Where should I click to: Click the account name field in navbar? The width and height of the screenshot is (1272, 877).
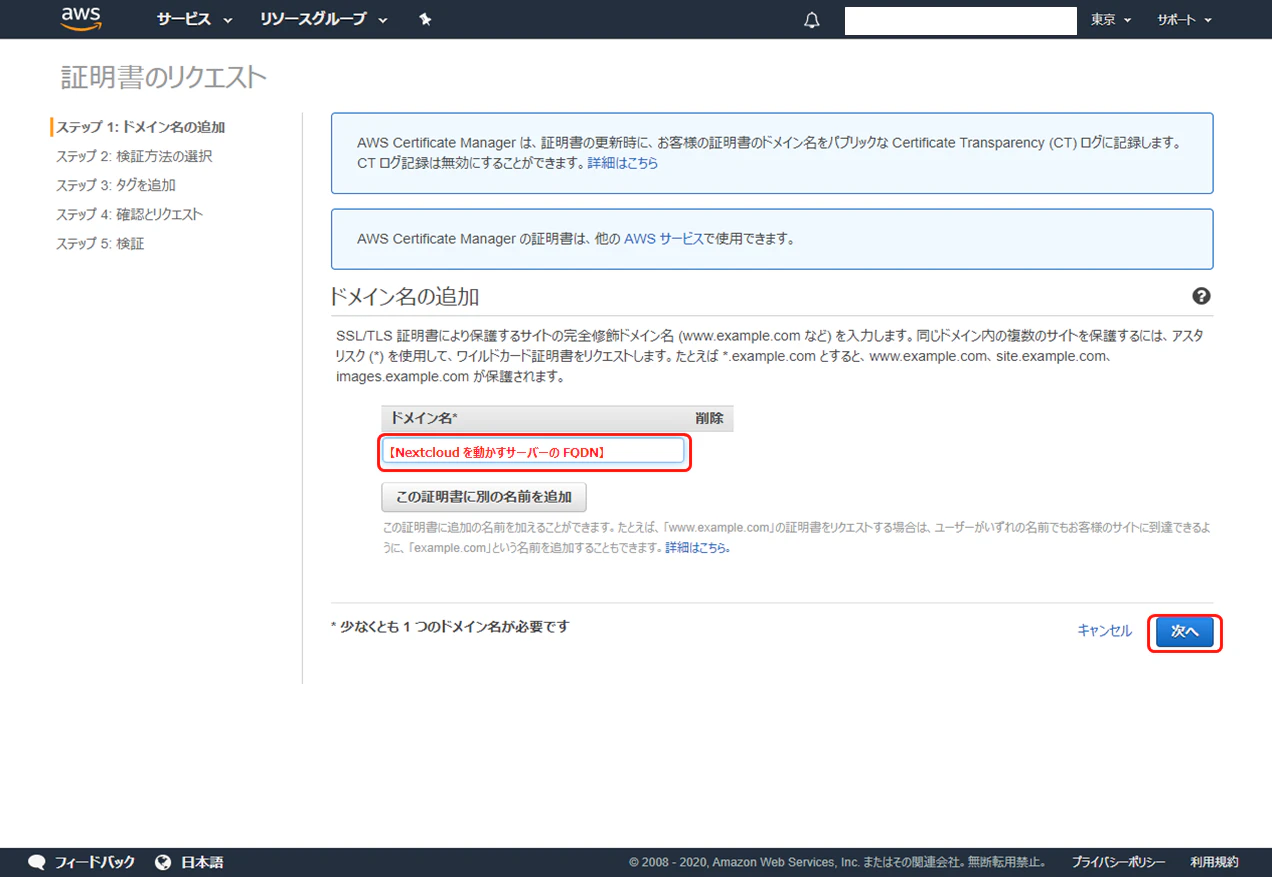point(960,20)
